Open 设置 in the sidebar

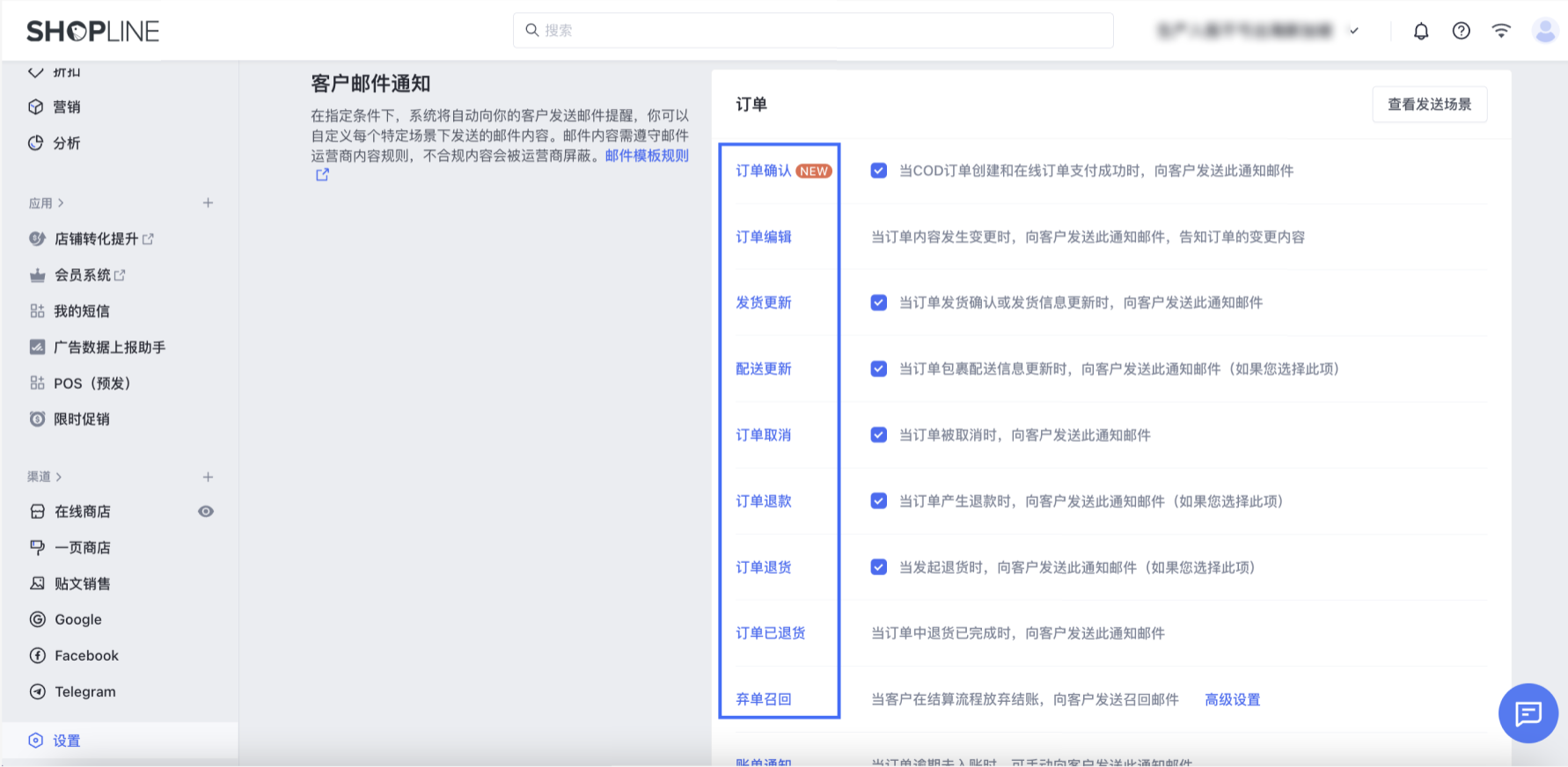pos(66,741)
